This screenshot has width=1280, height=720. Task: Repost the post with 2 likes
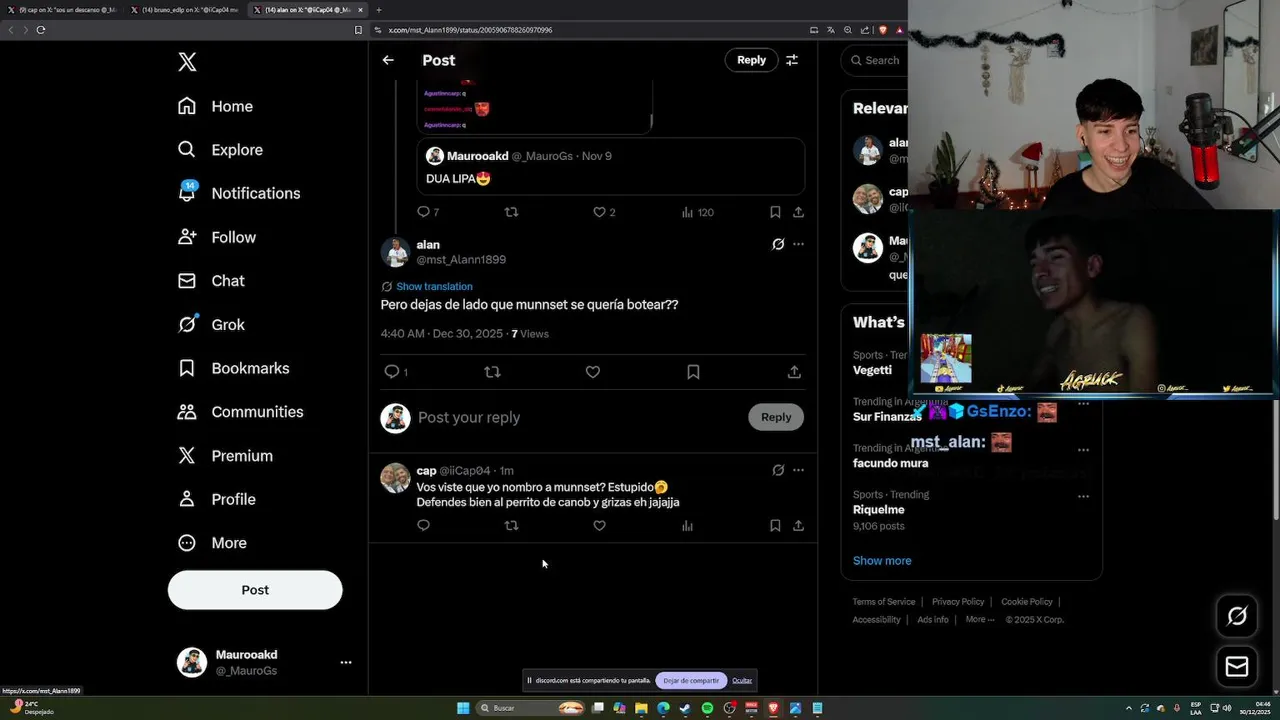point(512,212)
